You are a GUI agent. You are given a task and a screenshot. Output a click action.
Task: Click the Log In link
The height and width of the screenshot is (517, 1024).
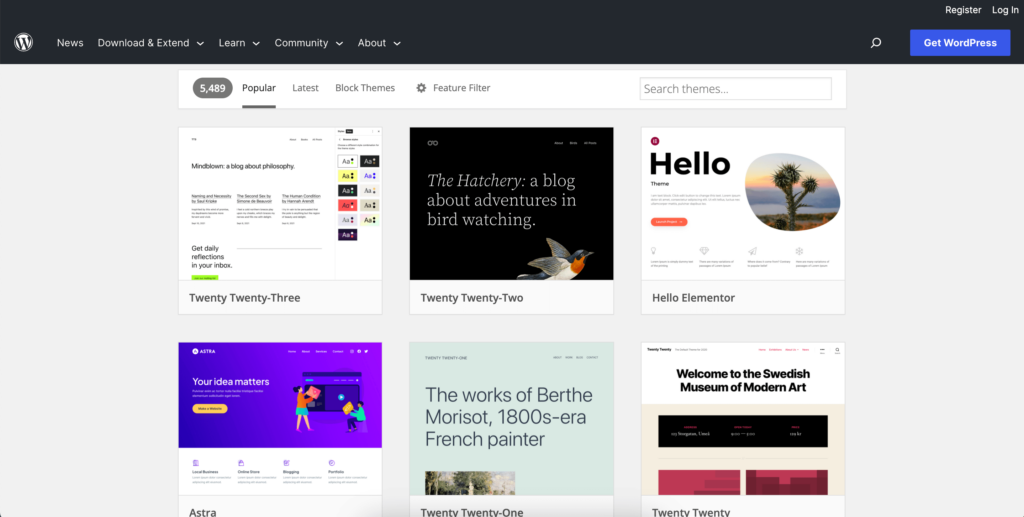(x=1004, y=10)
